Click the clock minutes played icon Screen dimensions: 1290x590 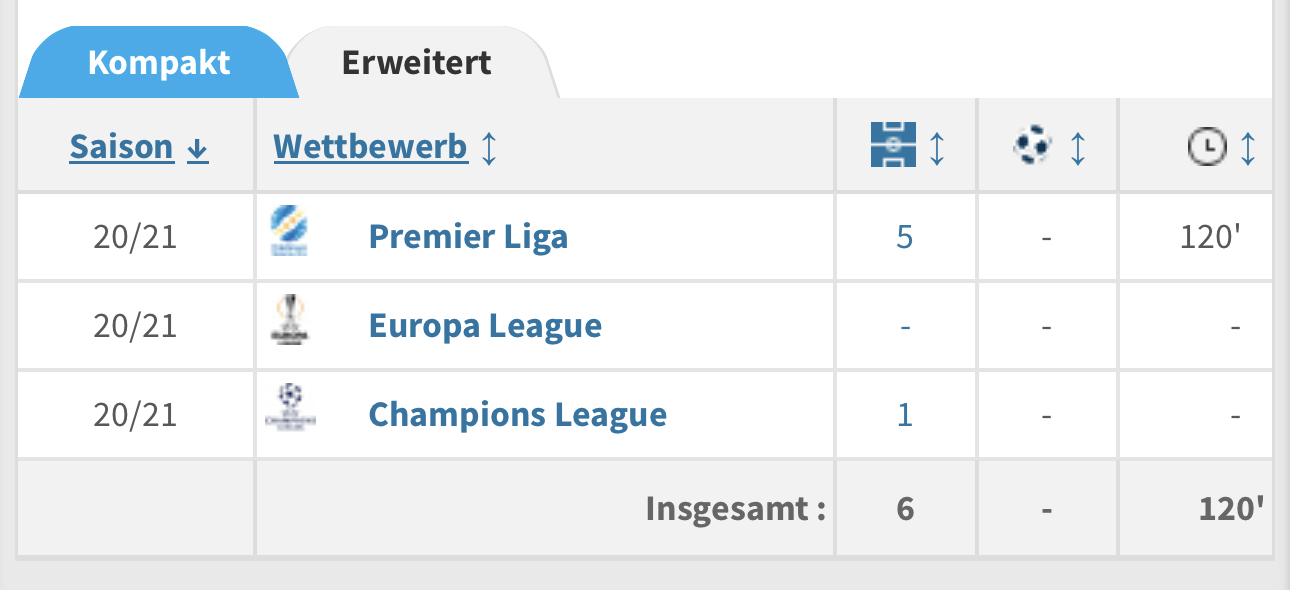(1206, 147)
